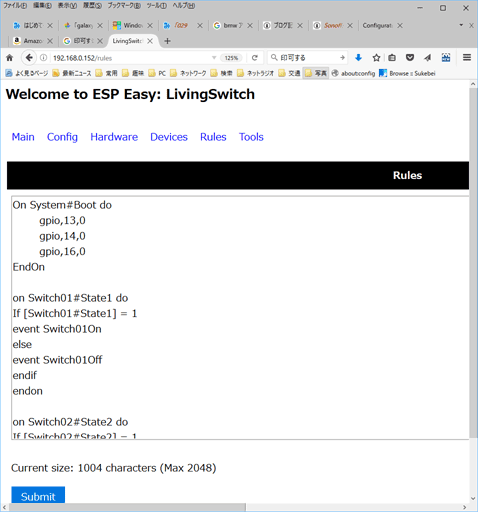Open the downloads arrow icon
Image resolution: width=478 pixels, height=512 pixels.
358,58
